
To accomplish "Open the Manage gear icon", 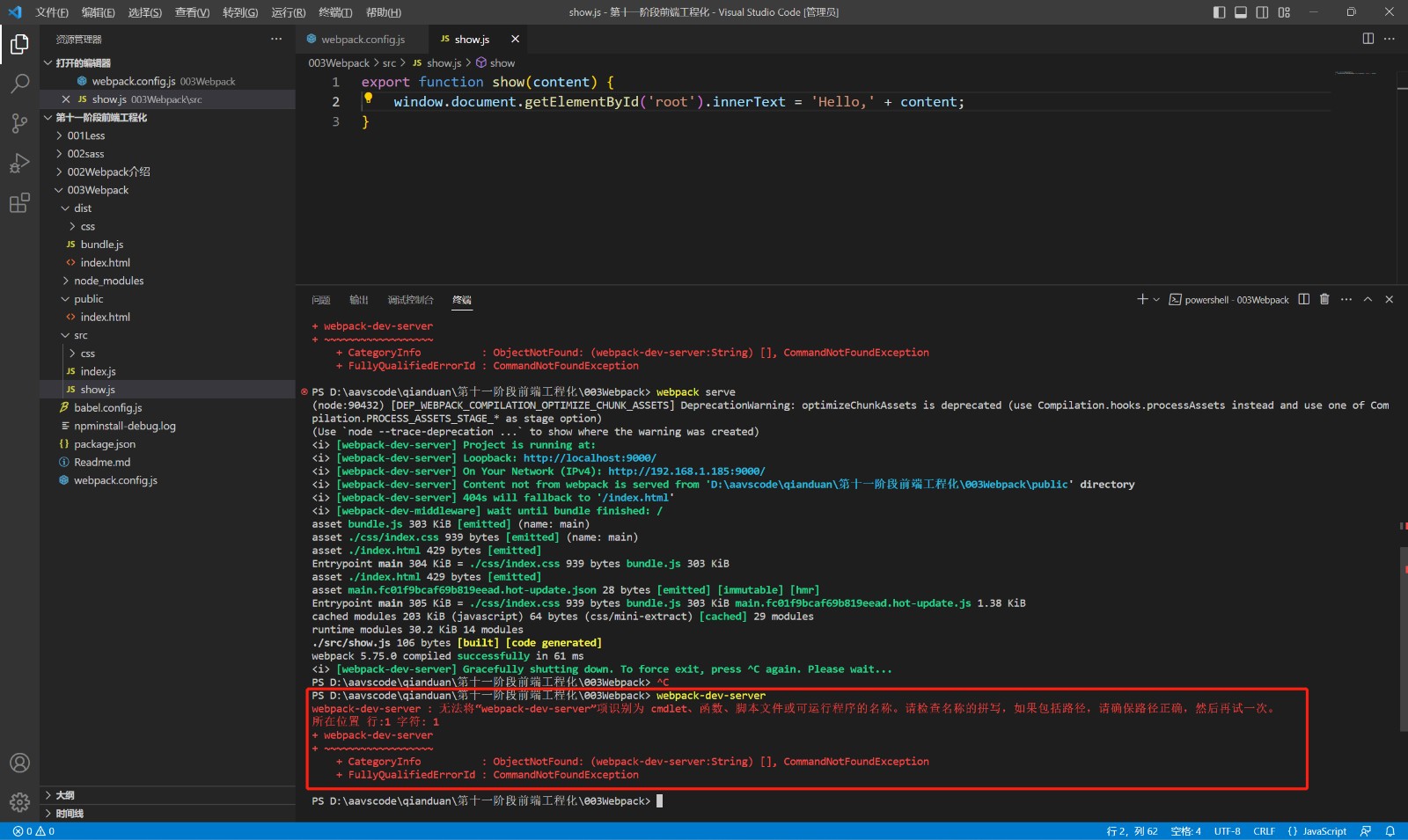I will 19,802.
